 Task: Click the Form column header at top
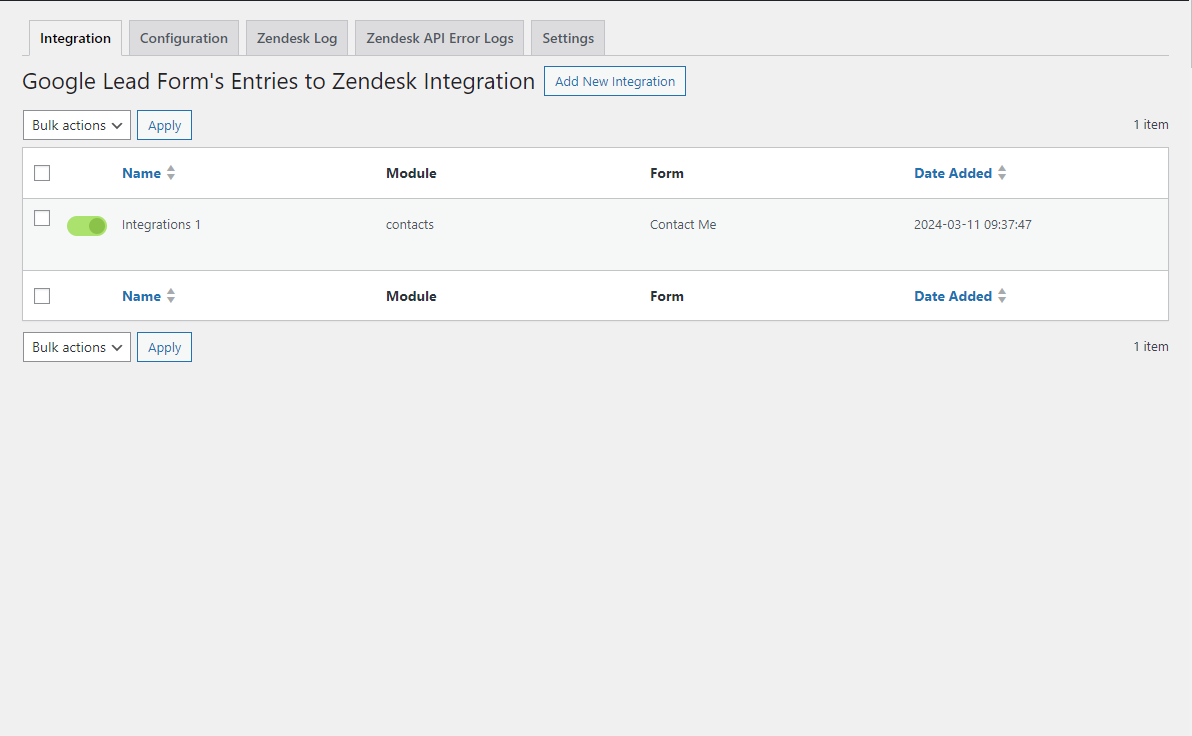coord(667,173)
